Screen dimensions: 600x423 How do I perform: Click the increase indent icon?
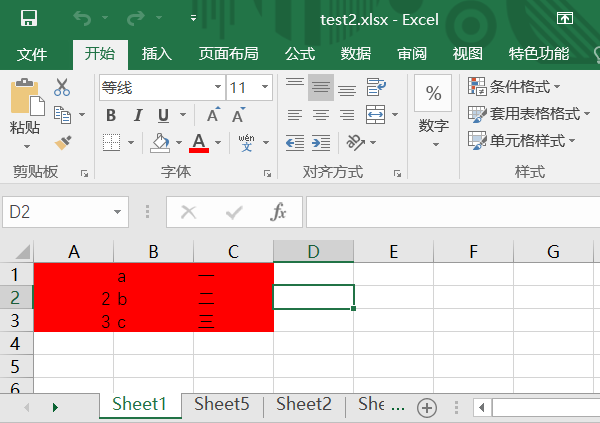pyautogui.click(x=321, y=142)
